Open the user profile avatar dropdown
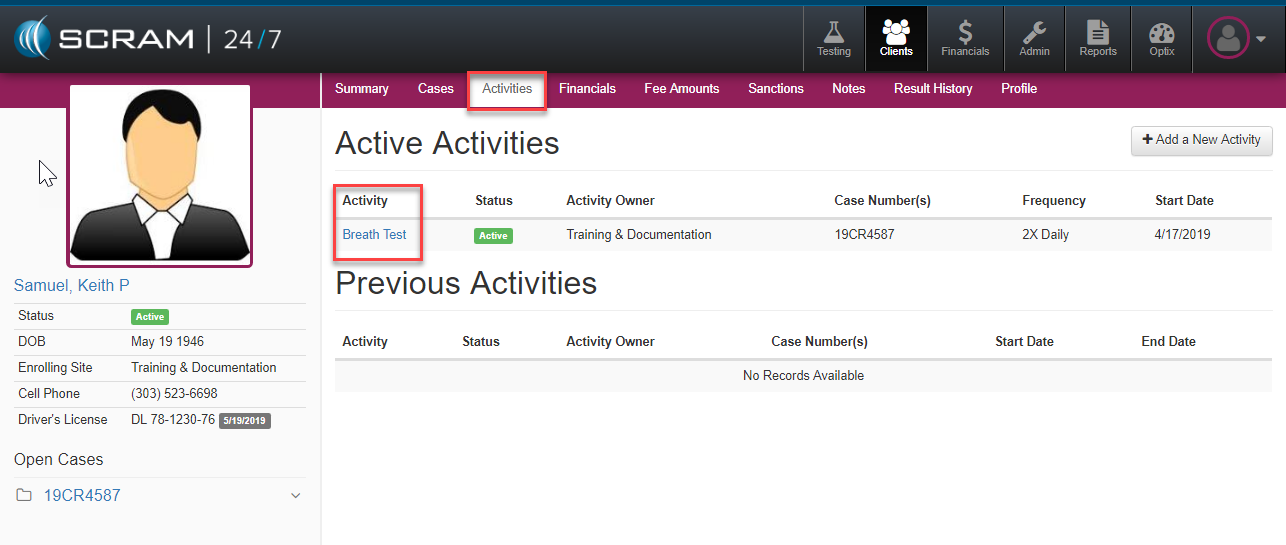The height and width of the screenshot is (545, 1286). tap(1236, 39)
